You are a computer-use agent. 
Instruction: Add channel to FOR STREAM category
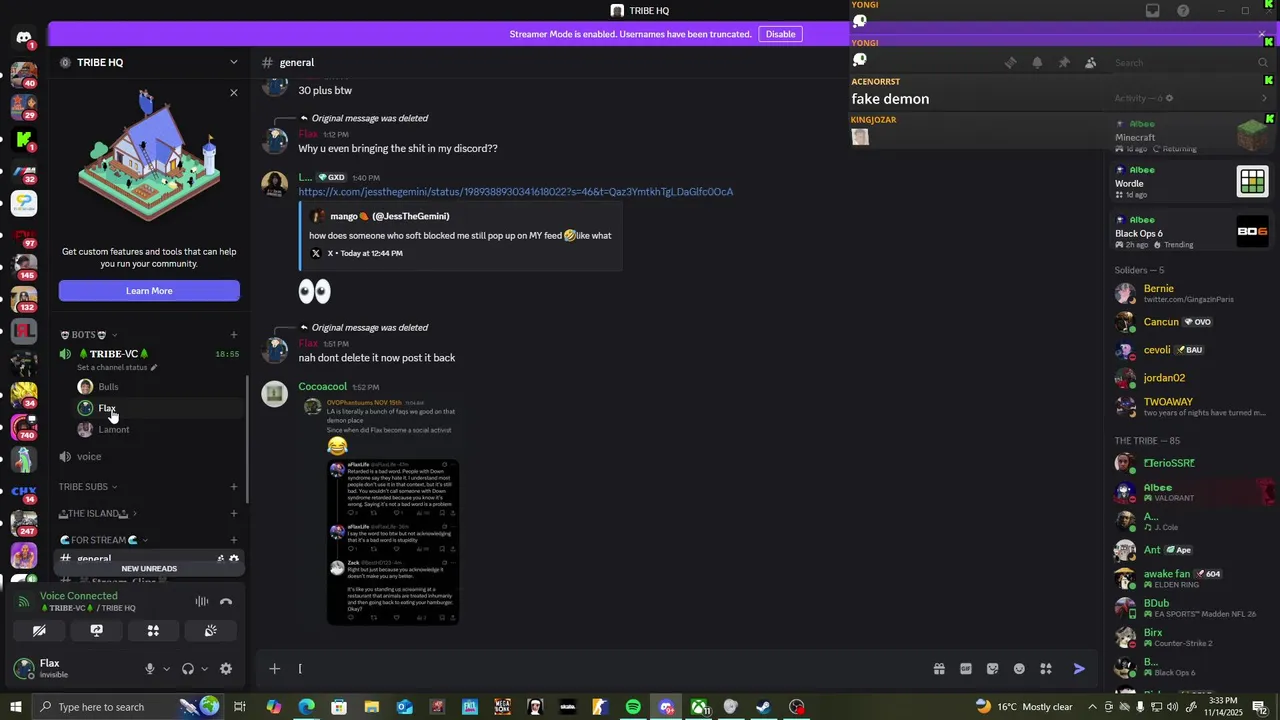point(234,540)
